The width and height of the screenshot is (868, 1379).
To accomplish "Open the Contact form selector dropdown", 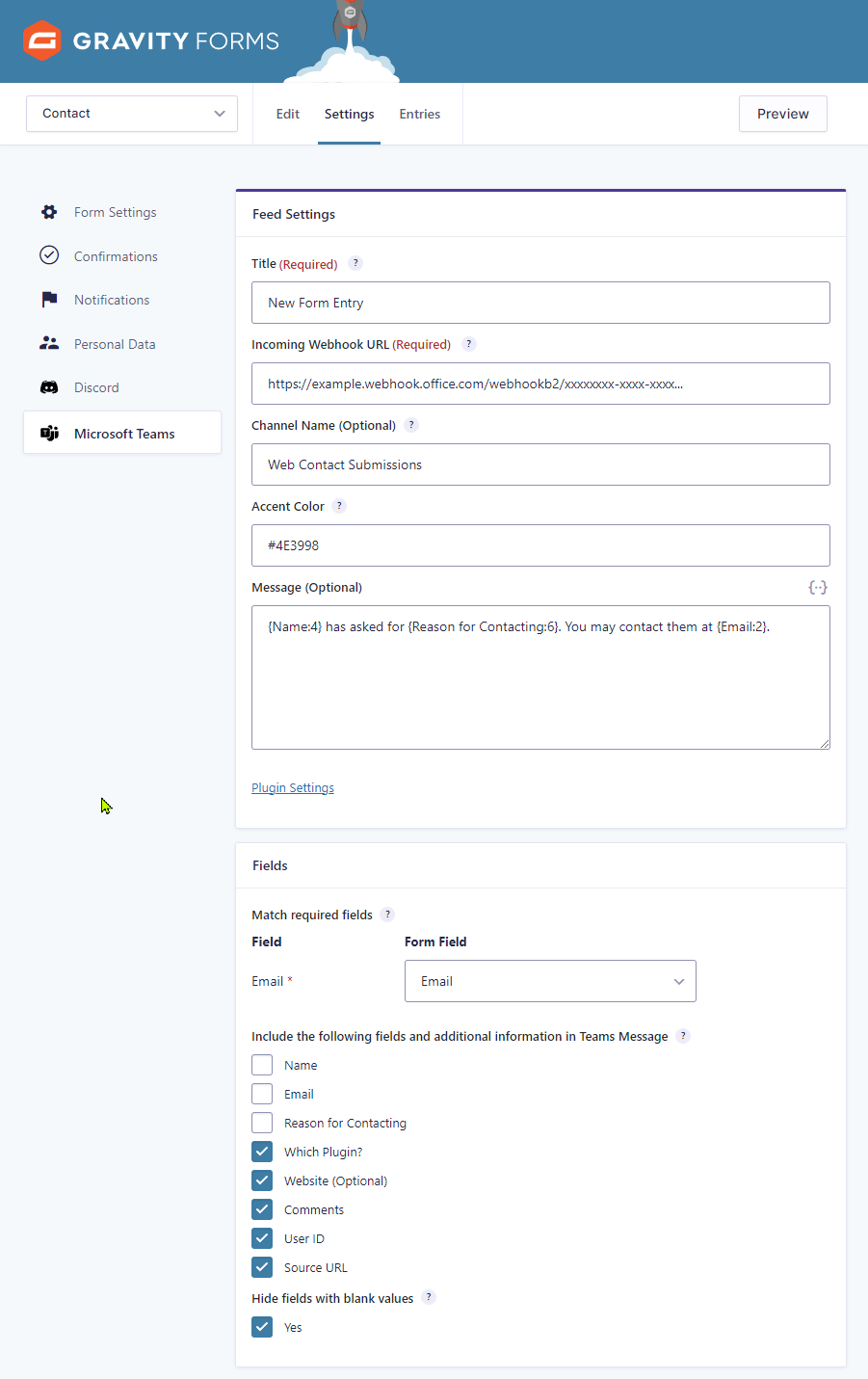I will point(131,113).
